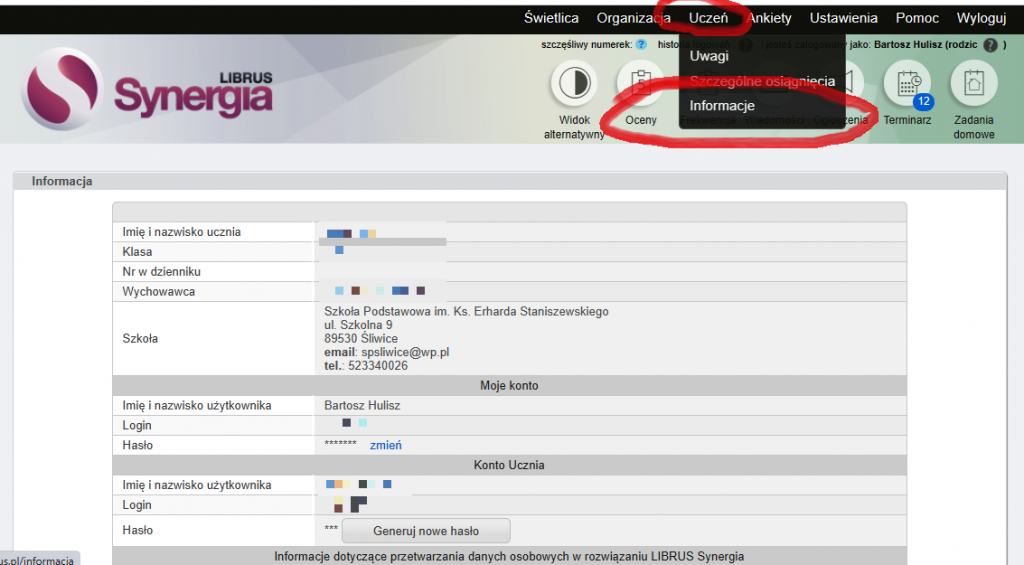Viewport: 1024px width, 565px height.
Task: Open the Uczeń menu
Action: point(708,18)
